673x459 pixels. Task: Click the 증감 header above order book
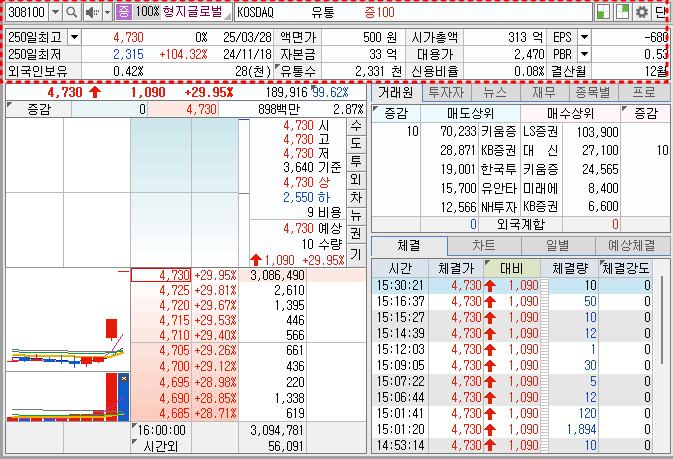(39, 109)
